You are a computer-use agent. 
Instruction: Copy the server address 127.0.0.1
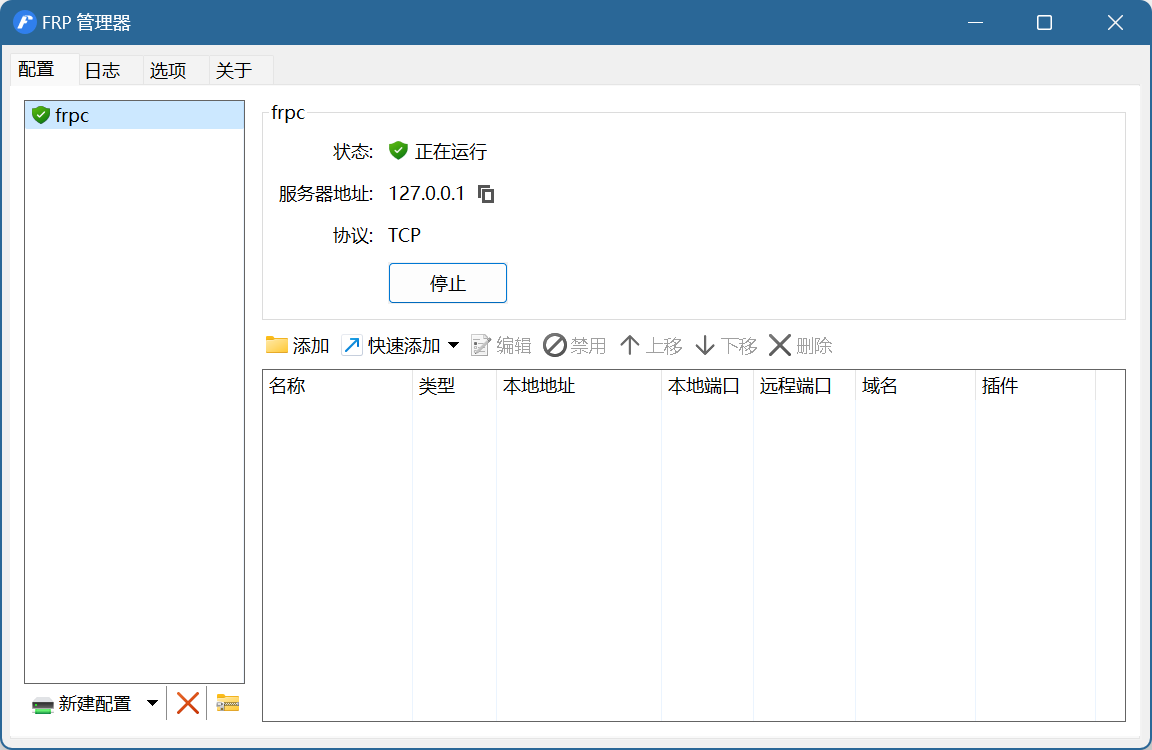tap(486, 194)
